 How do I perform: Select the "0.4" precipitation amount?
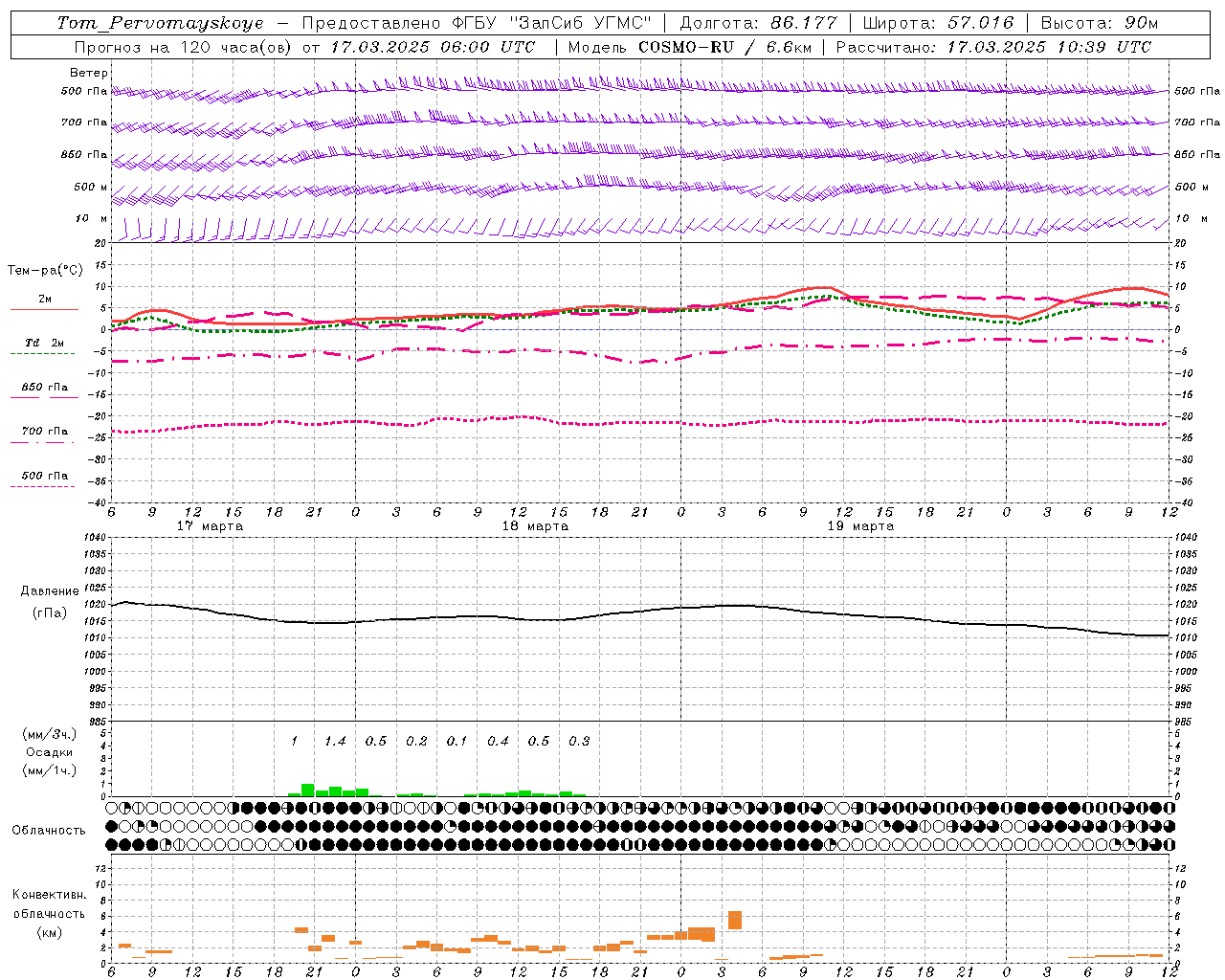coord(498,742)
